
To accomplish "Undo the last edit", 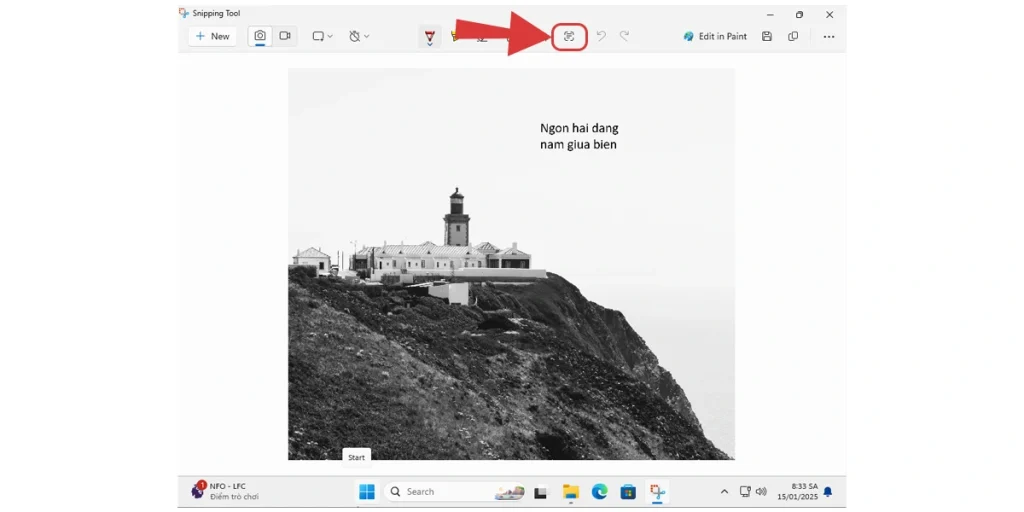I will point(601,36).
